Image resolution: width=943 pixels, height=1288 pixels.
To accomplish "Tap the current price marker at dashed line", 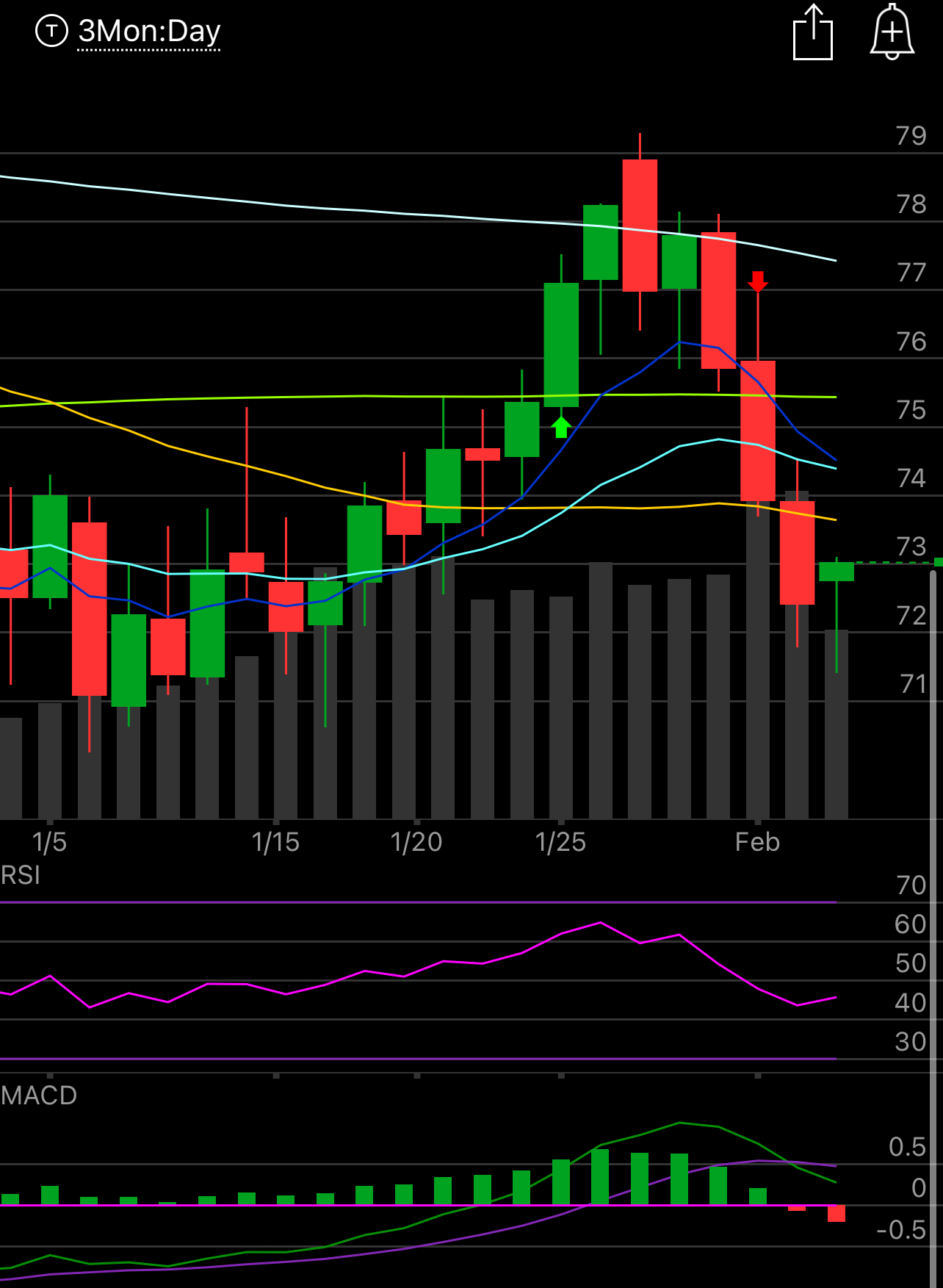I will pyautogui.click(x=938, y=562).
